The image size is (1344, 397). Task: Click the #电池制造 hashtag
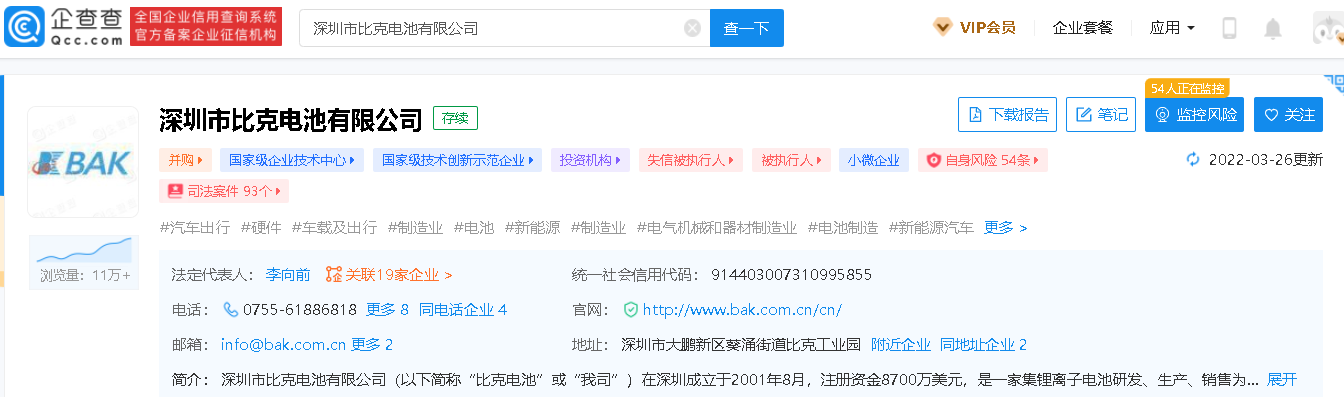(x=843, y=227)
